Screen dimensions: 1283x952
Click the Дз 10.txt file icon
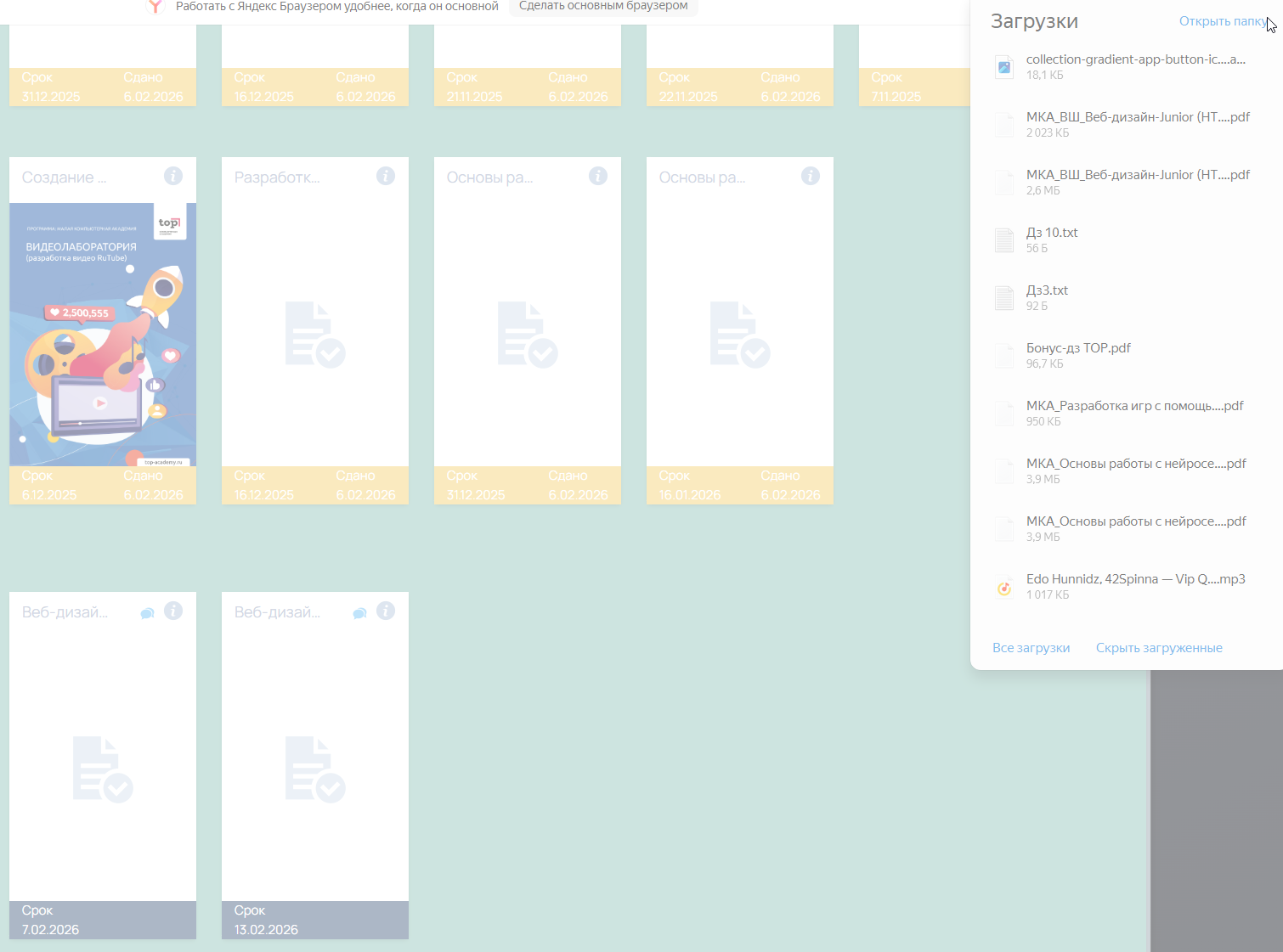pos(1004,240)
